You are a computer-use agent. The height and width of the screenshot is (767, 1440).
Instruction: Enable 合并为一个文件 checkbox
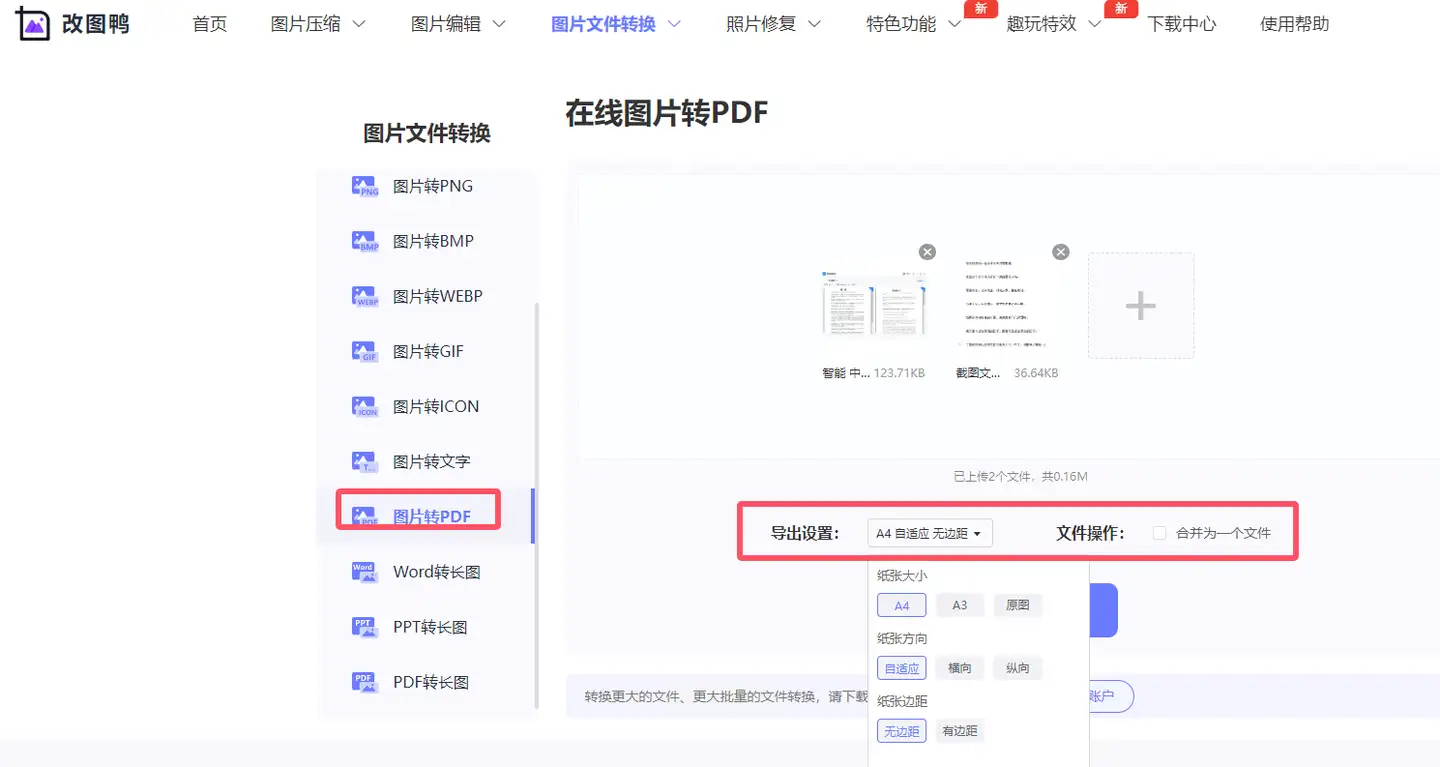1160,533
